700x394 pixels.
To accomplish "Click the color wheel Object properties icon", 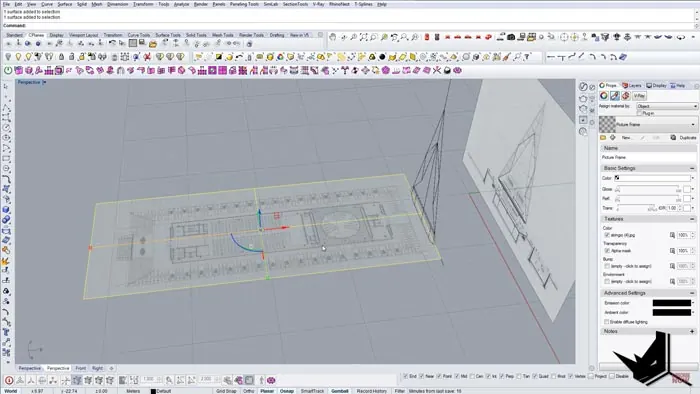I will click(604, 95).
